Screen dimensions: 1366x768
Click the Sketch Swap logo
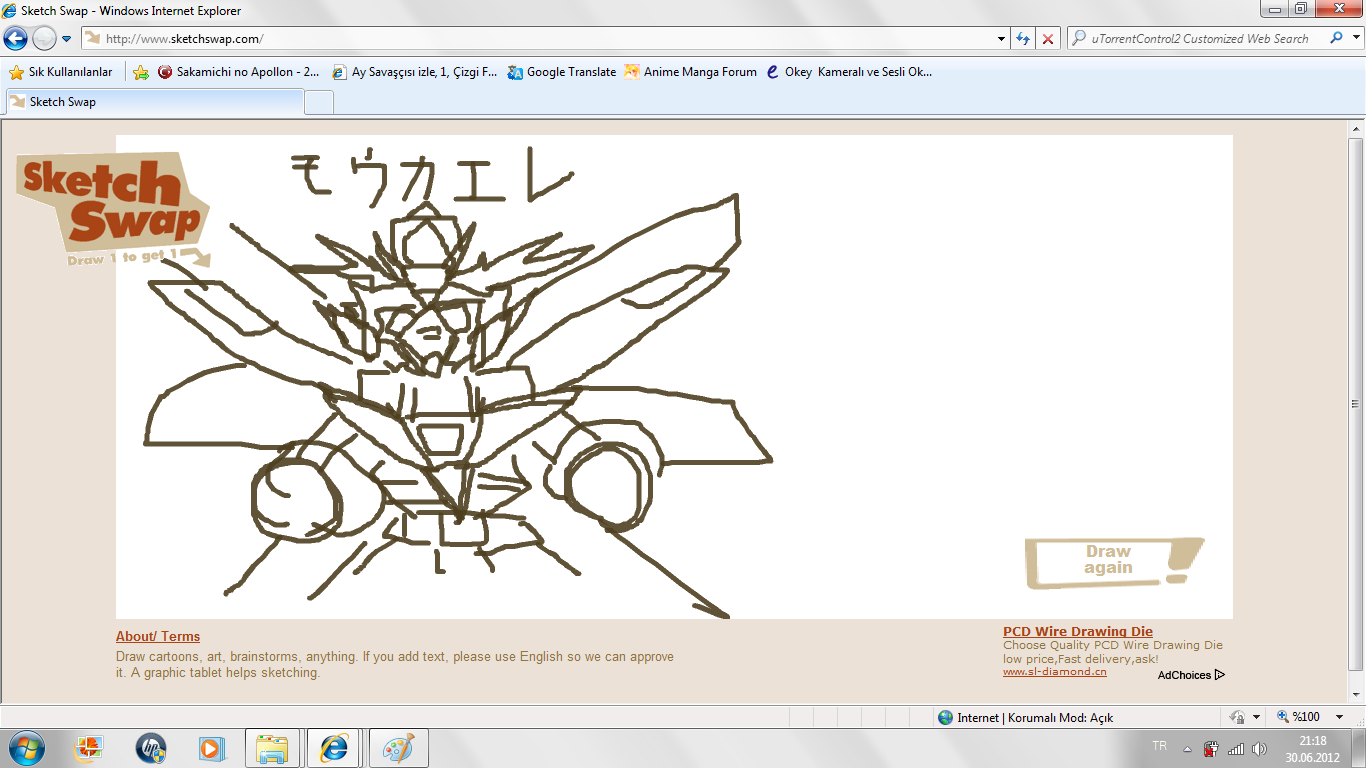113,210
